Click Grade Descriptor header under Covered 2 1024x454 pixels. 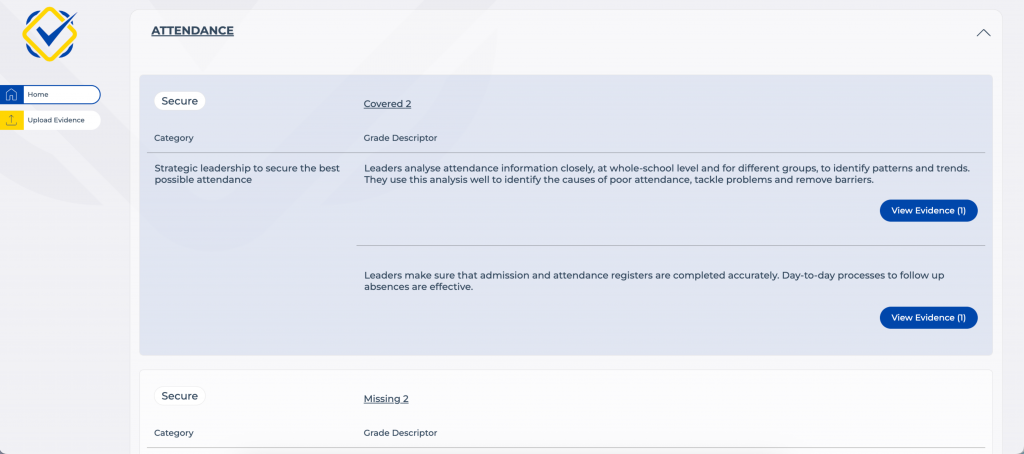(400, 138)
